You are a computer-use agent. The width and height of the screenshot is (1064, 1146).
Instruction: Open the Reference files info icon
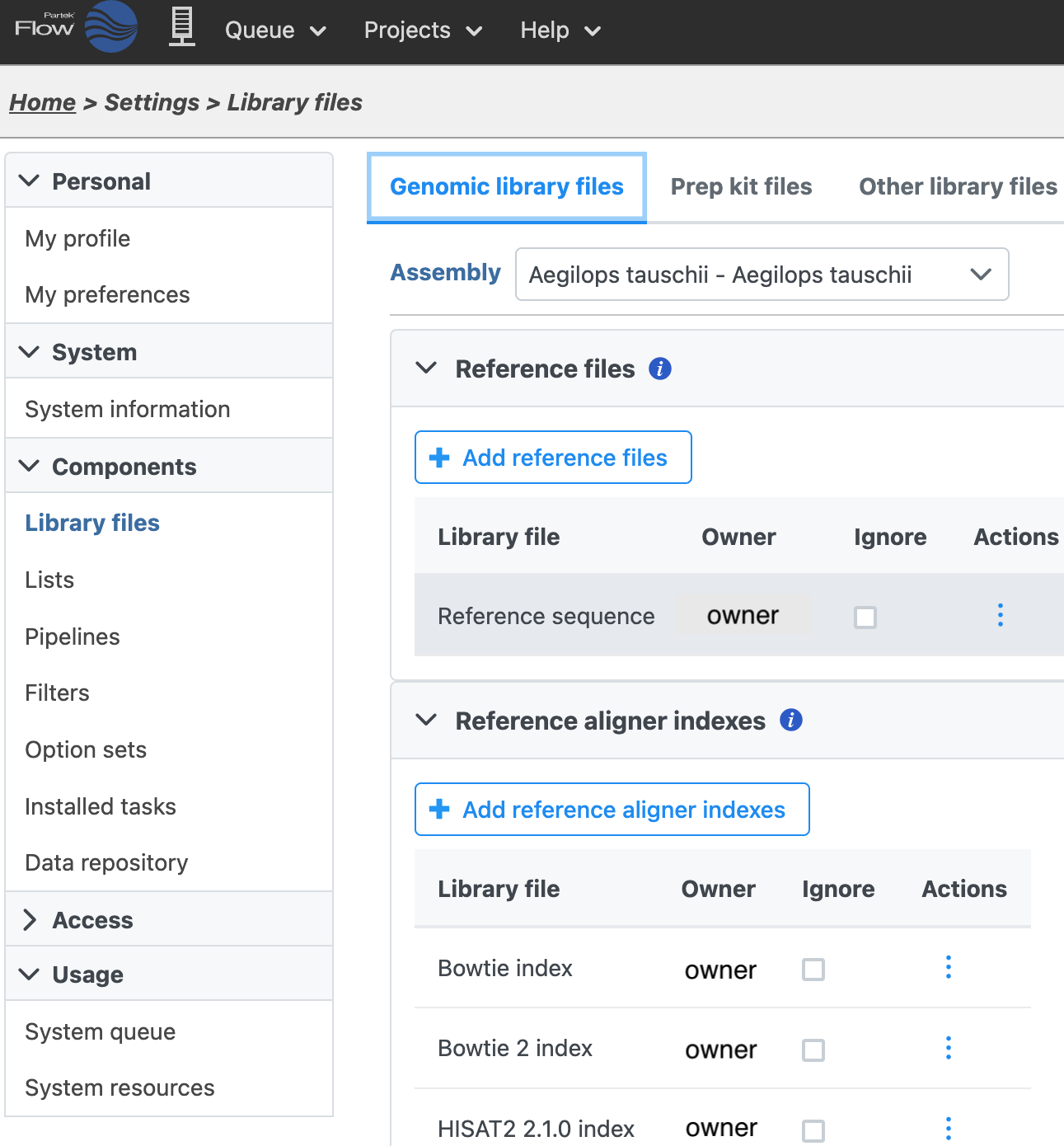[660, 369]
